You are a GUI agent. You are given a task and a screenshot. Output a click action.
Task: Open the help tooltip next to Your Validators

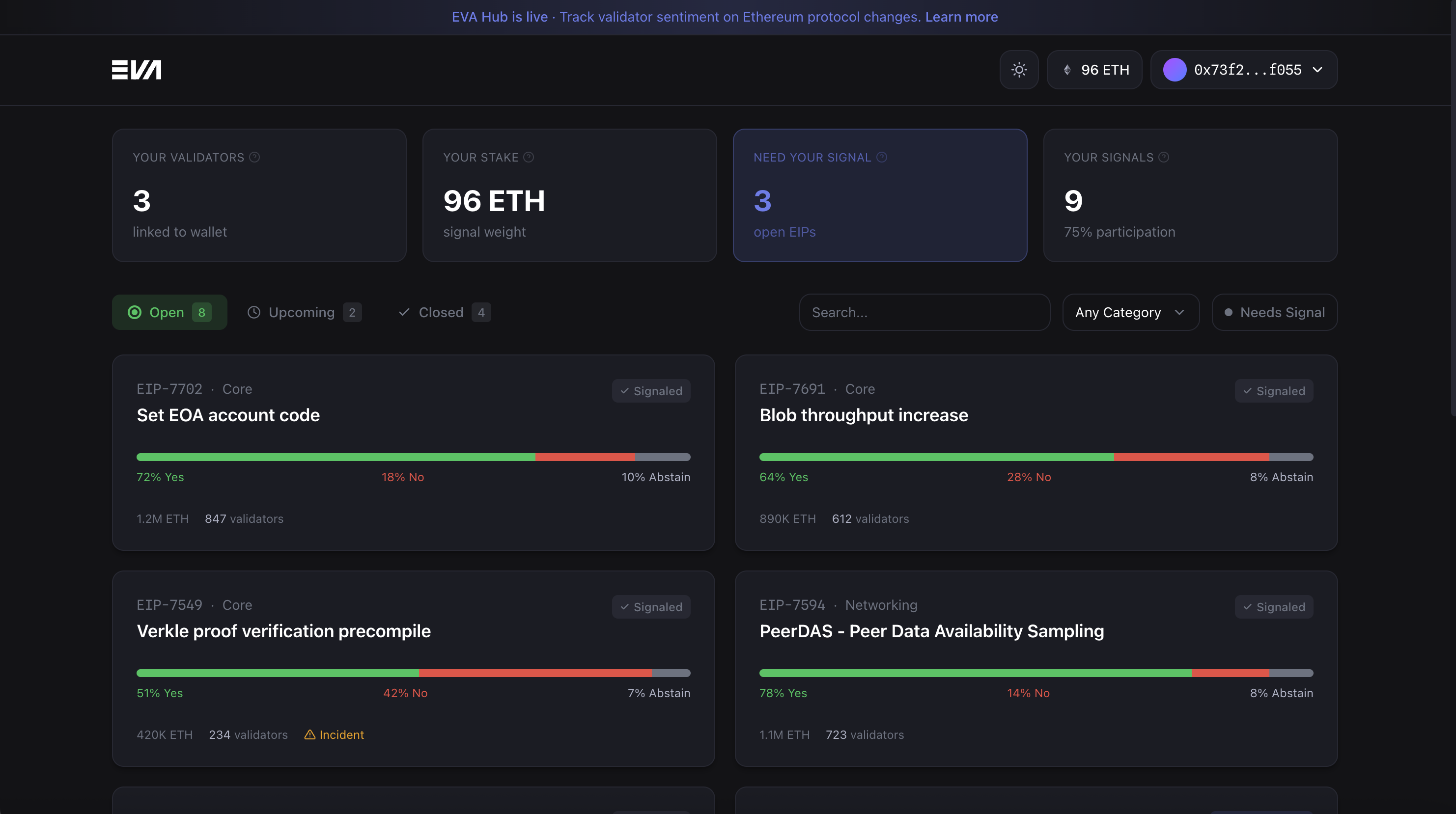click(254, 157)
